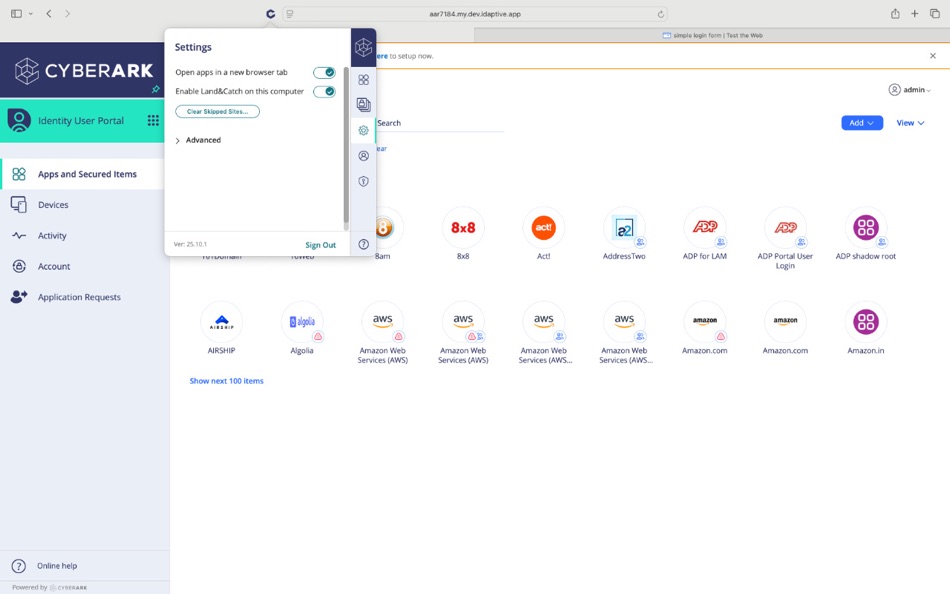950x594 pixels.
Task: Toggle the blue pin on the CyberArk sidebar
Action: tap(155, 90)
